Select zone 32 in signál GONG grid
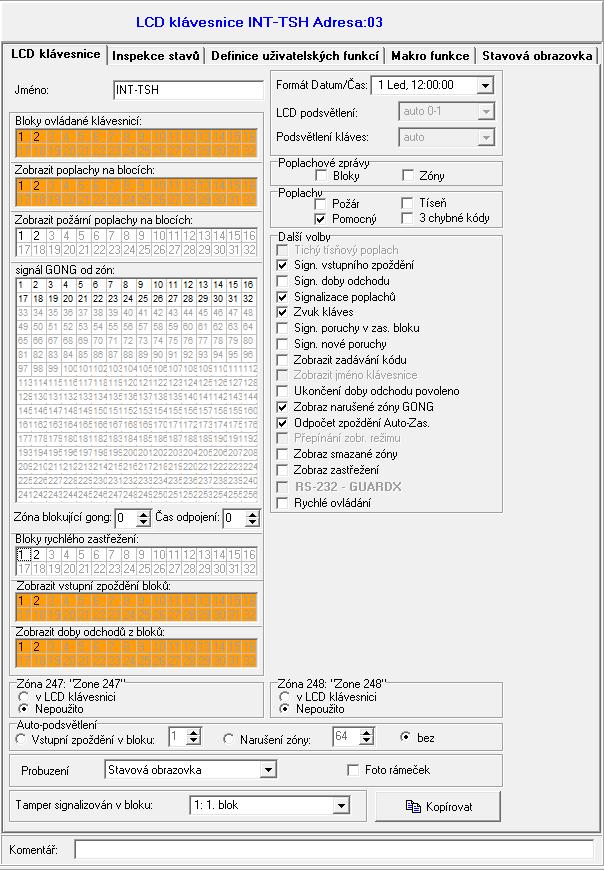The width and height of the screenshot is (604, 870). (x=249, y=299)
